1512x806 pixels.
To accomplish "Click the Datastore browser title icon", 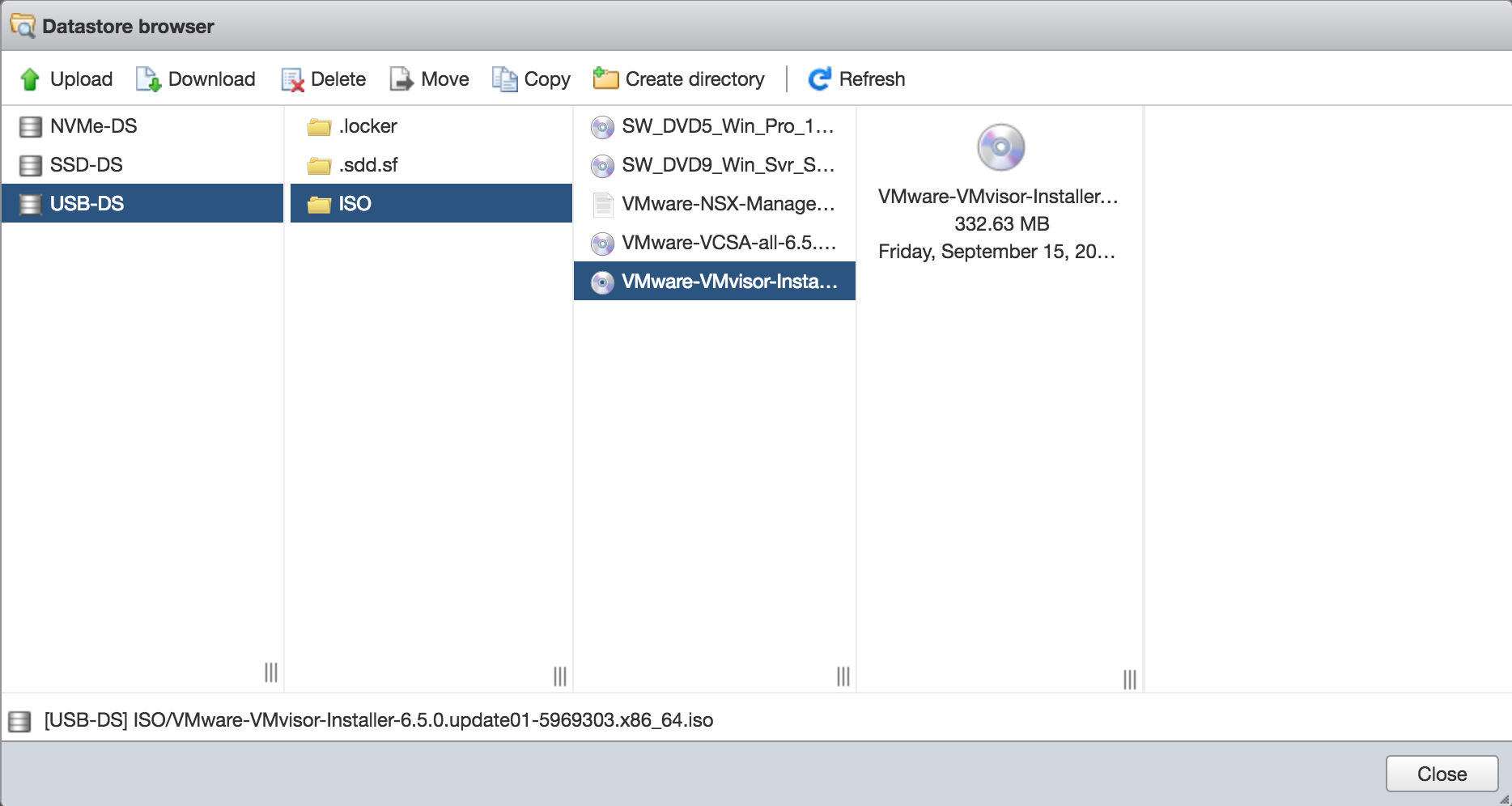I will point(22,26).
